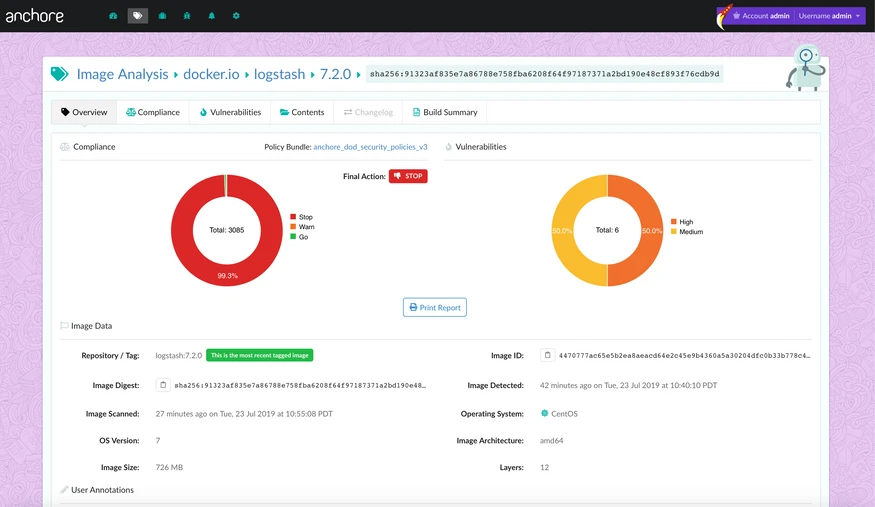This screenshot has height=507, width=875.
Task: Click the 'Total: 6' donut center text
Action: [x=607, y=230]
